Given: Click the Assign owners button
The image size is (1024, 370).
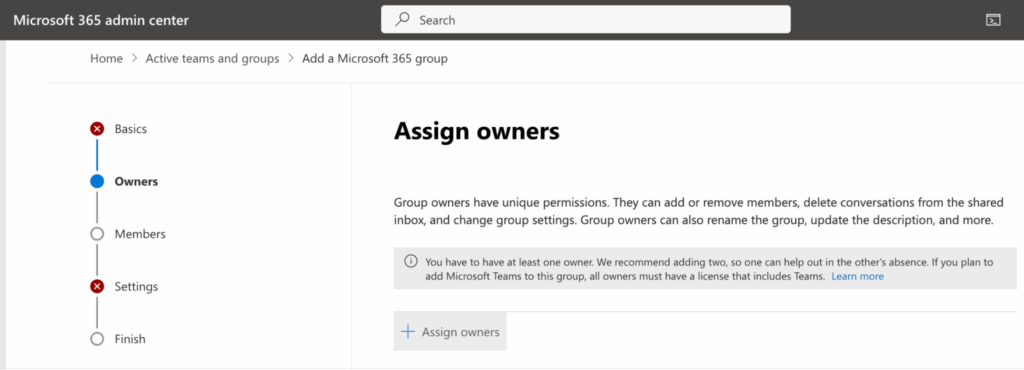Looking at the screenshot, I should (x=450, y=332).
